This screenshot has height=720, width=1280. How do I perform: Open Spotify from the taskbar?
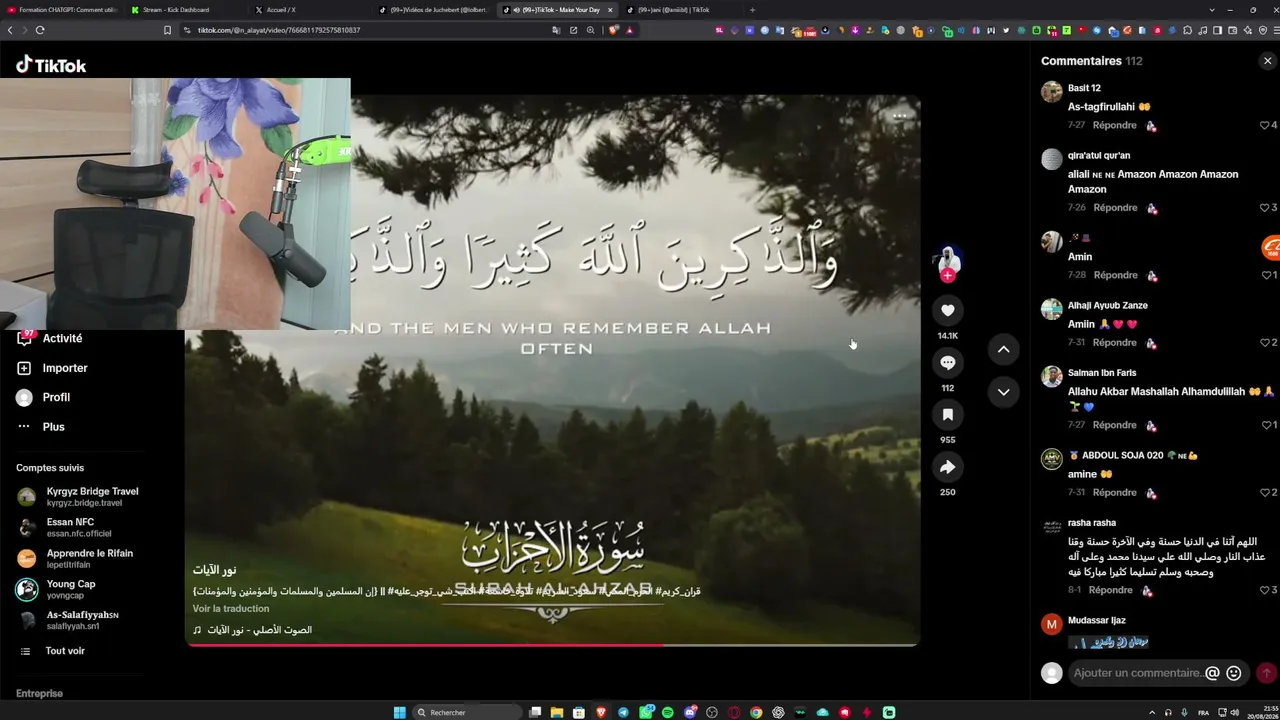pyautogui.click(x=668, y=712)
